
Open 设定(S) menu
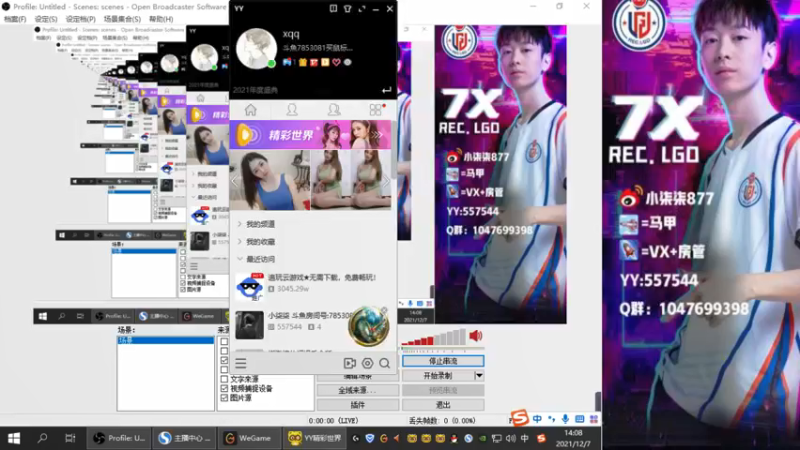tap(46, 19)
